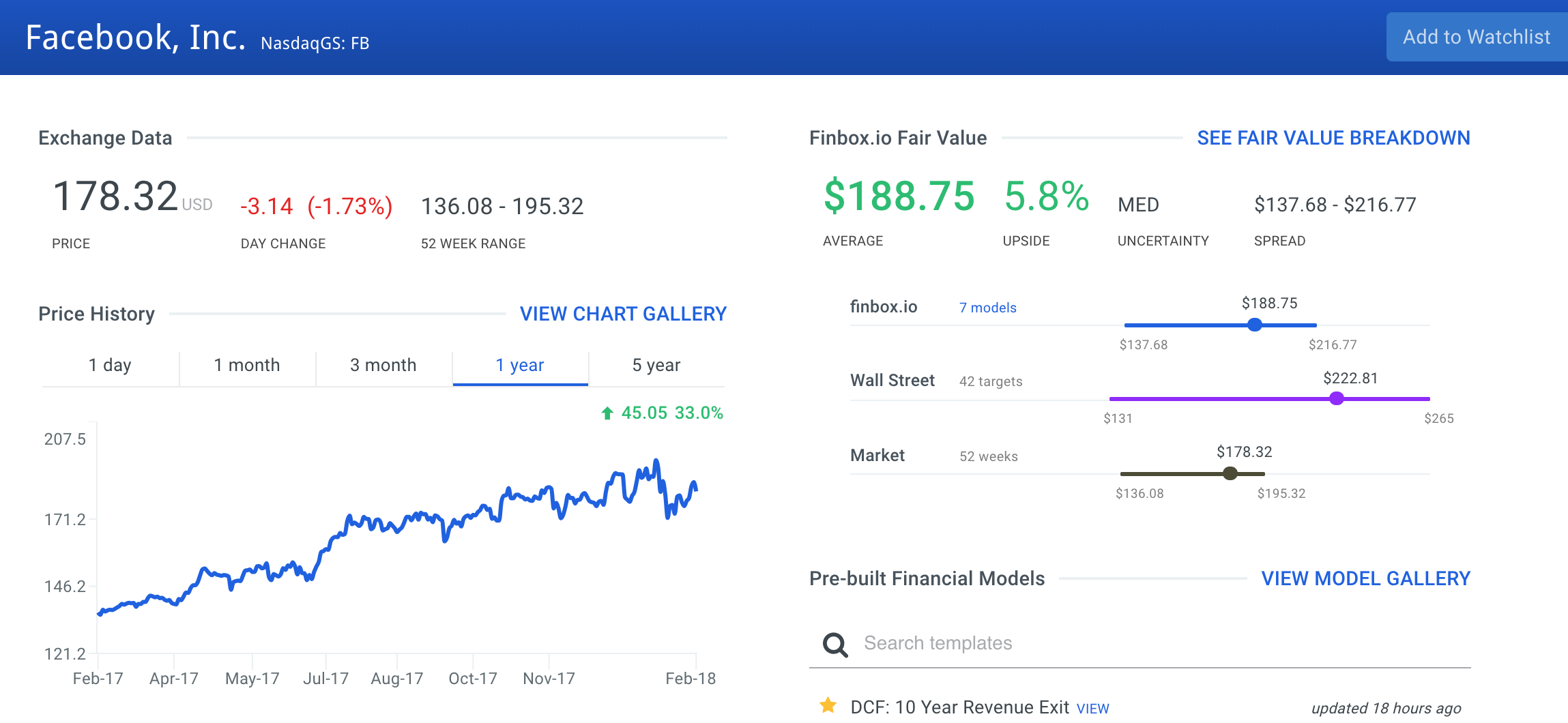1568x723 pixels.
Task: Switch to the 1 month tab
Action: [247, 366]
